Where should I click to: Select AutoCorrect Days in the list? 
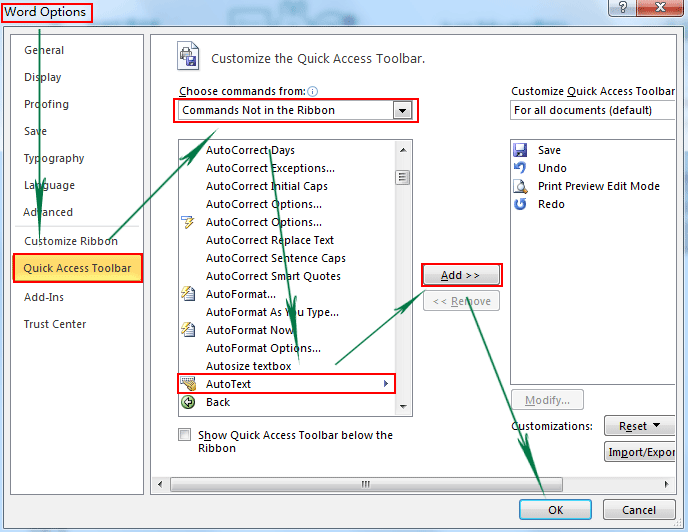click(287, 150)
